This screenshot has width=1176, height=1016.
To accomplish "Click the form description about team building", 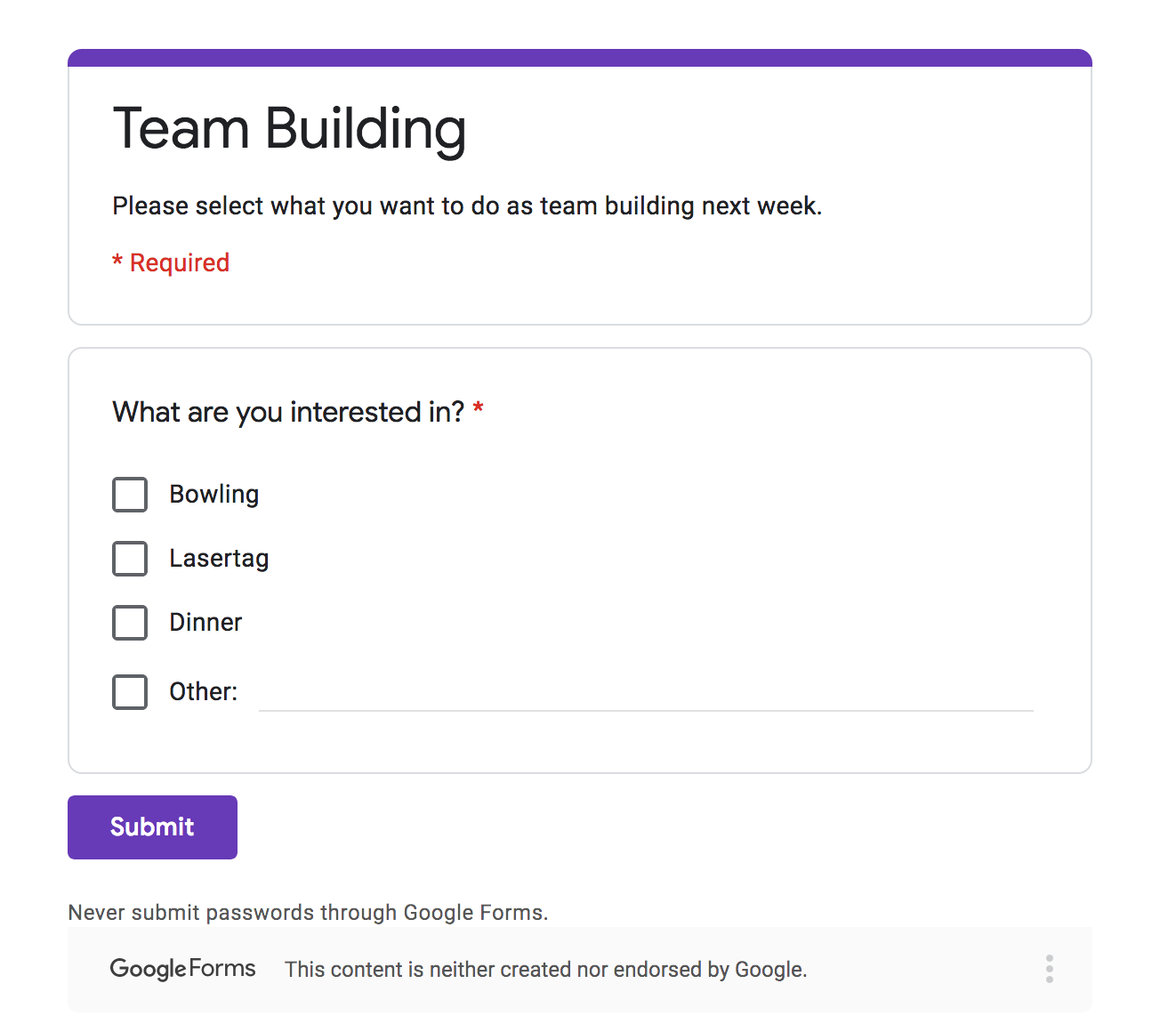I will click(x=467, y=206).
